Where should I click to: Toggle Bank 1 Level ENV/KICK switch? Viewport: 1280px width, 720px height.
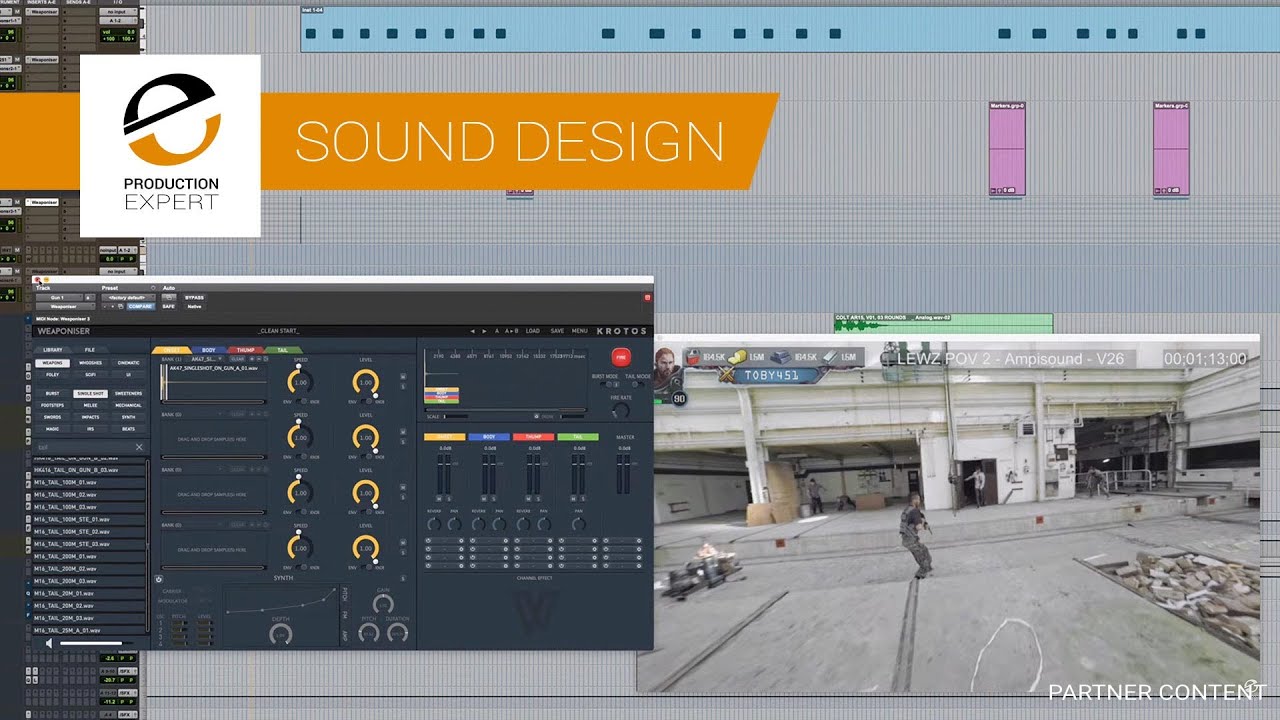pyautogui.click(x=365, y=400)
